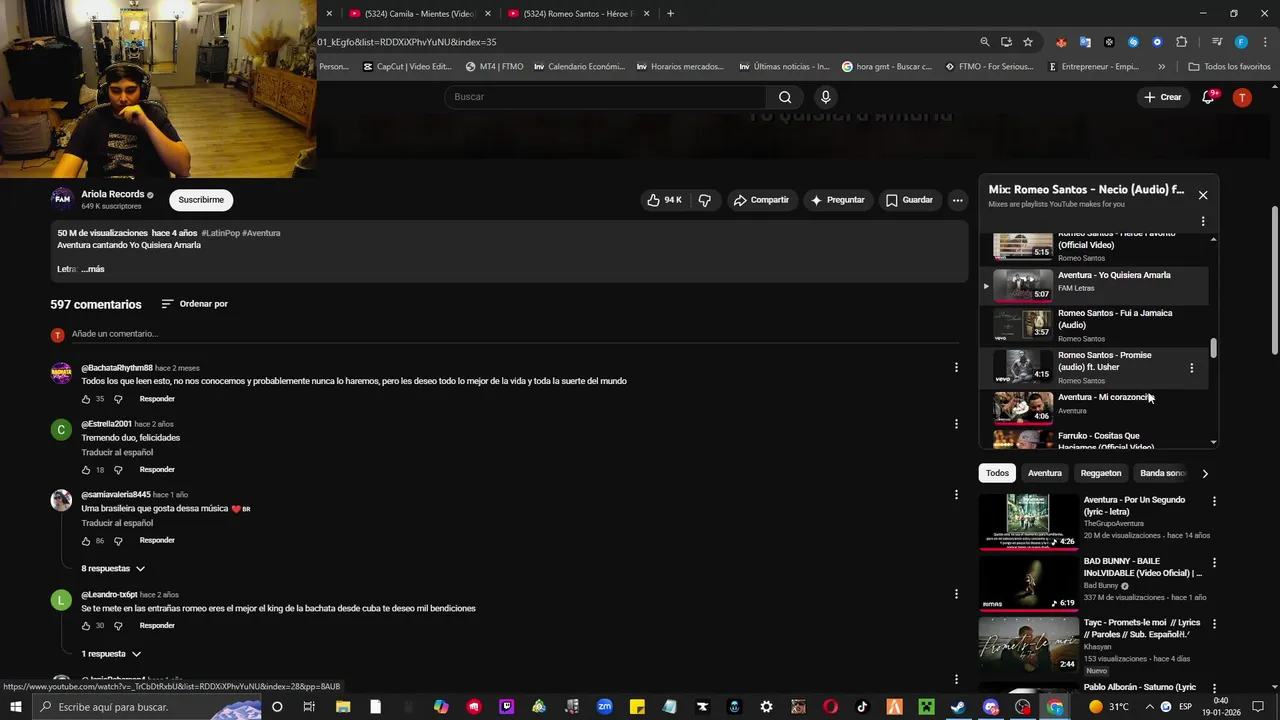The width and height of the screenshot is (1280, 720).
Task: Subscribe to Ariola Records with Suscribirme
Action: click(201, 200)
